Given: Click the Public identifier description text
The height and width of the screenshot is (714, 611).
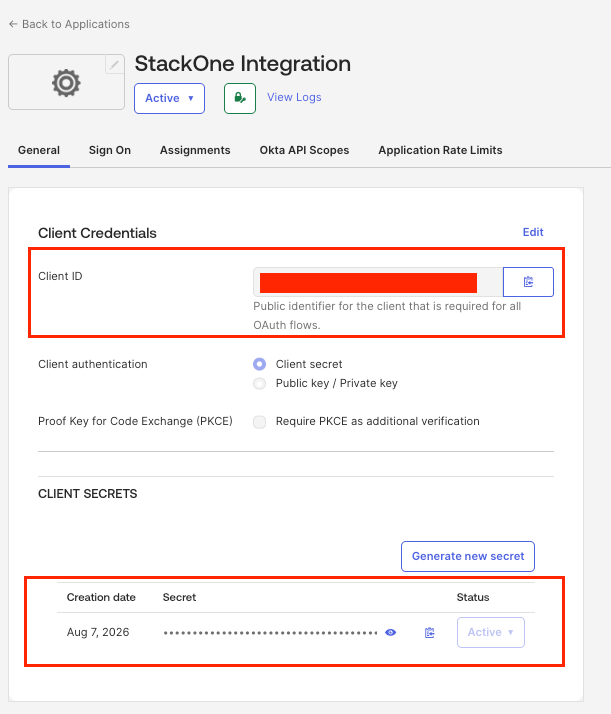Looking at the screenshot, I should [x=387, y=316].
